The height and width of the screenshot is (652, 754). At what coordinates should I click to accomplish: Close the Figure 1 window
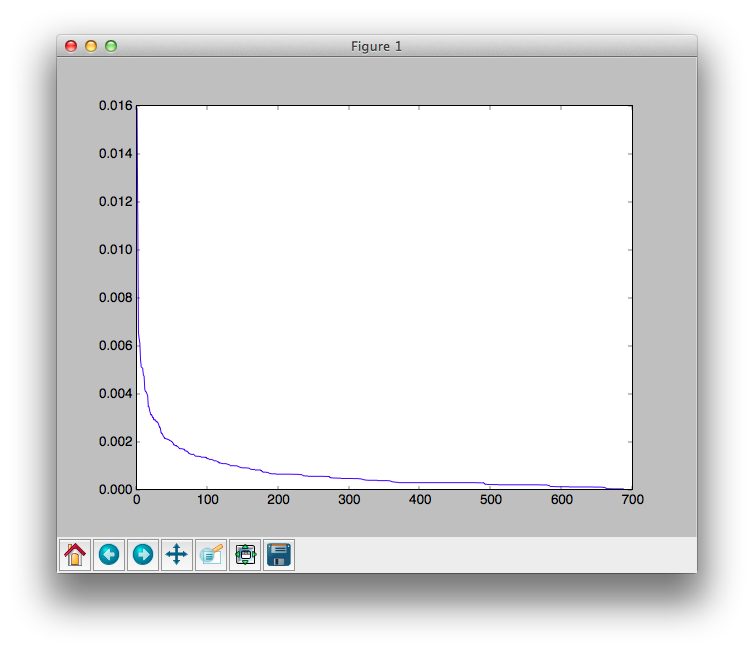[x=71, y=46]
